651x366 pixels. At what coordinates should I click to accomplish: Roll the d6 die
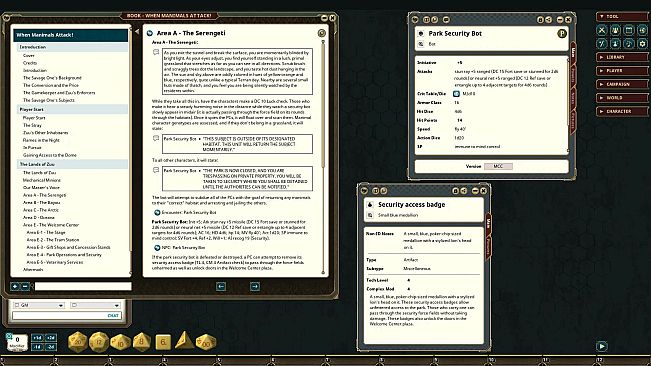click(x=163, y=342)
